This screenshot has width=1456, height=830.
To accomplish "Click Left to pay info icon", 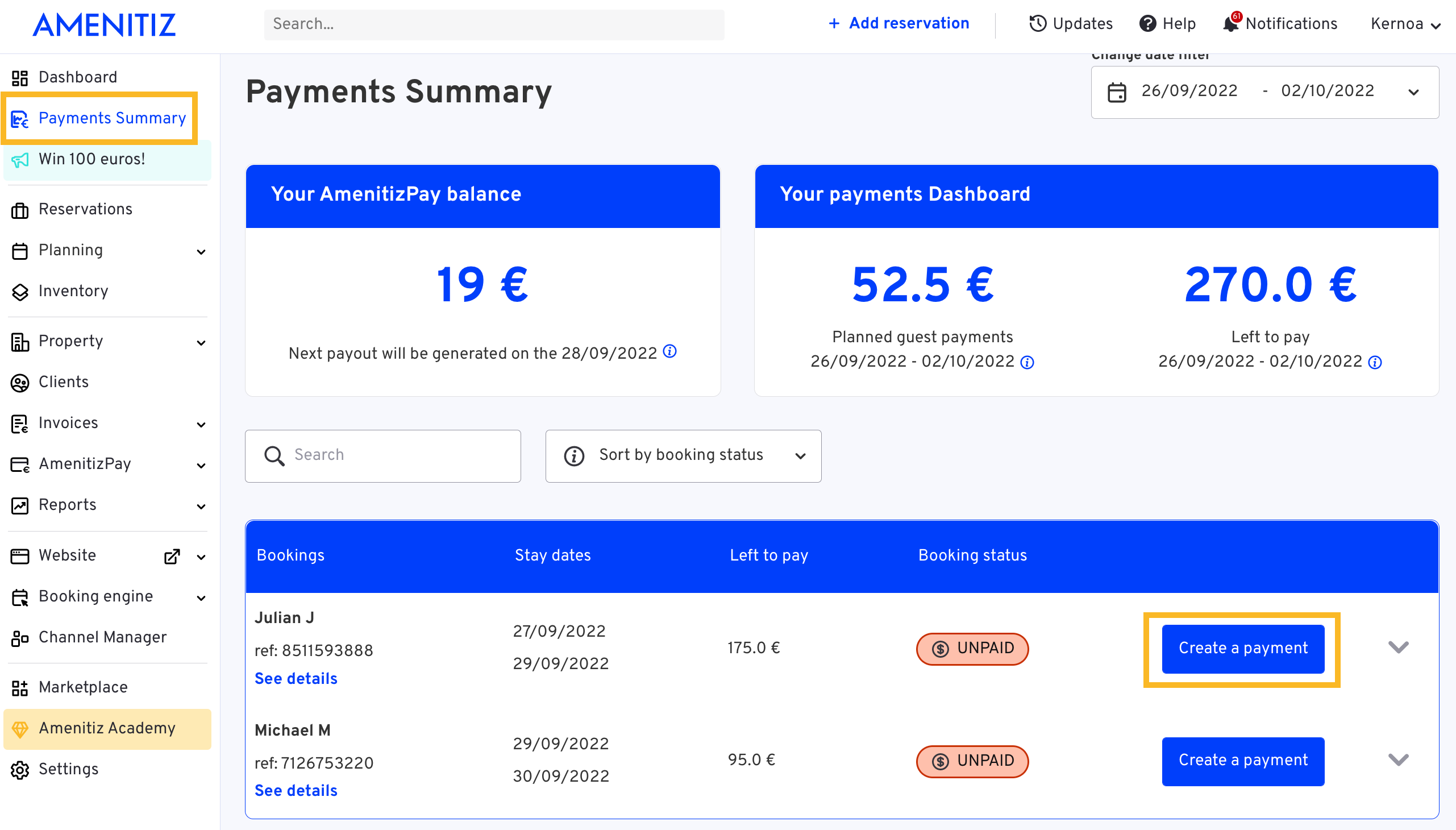I will [x=1375, y=363].
